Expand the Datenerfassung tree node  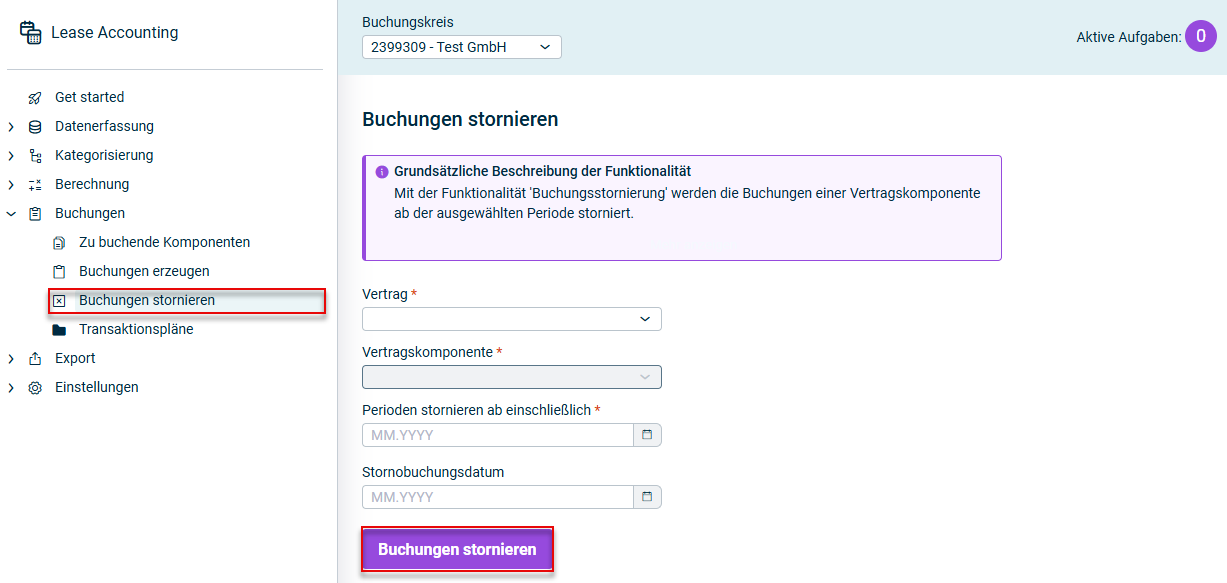[x=11, y=127]
